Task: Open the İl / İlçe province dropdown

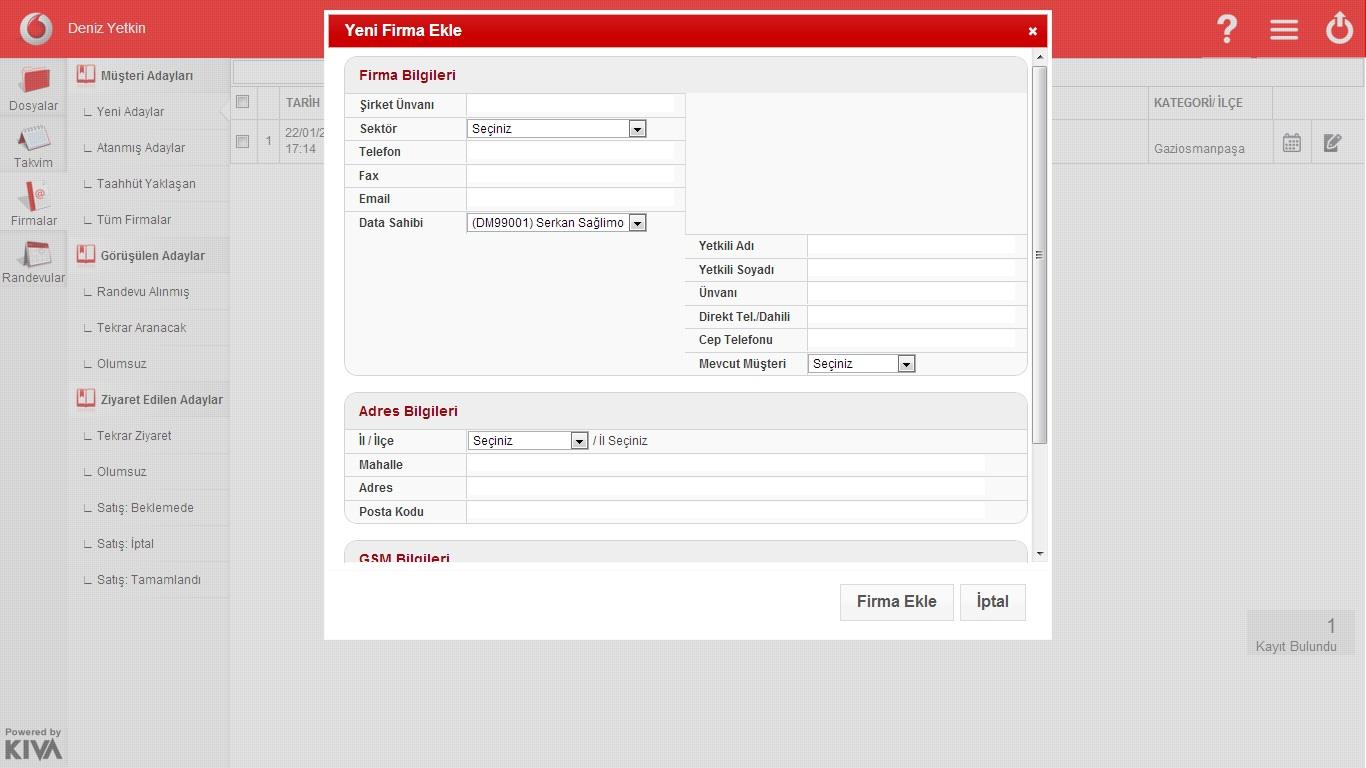Action: [527, 440]
